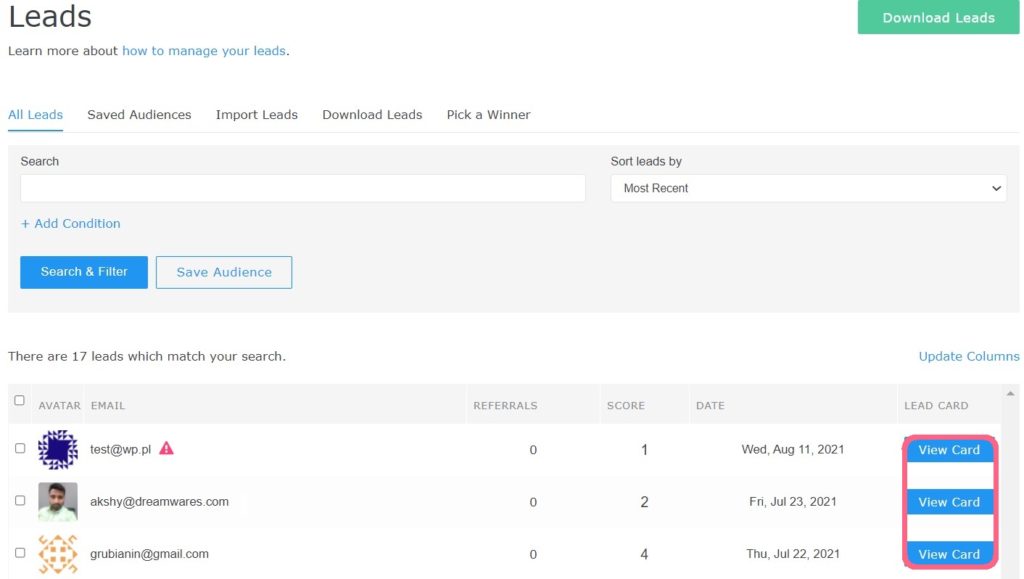Tick the select-all checkbox in table header
The image size is (1024, 579).
pos(20,400)
